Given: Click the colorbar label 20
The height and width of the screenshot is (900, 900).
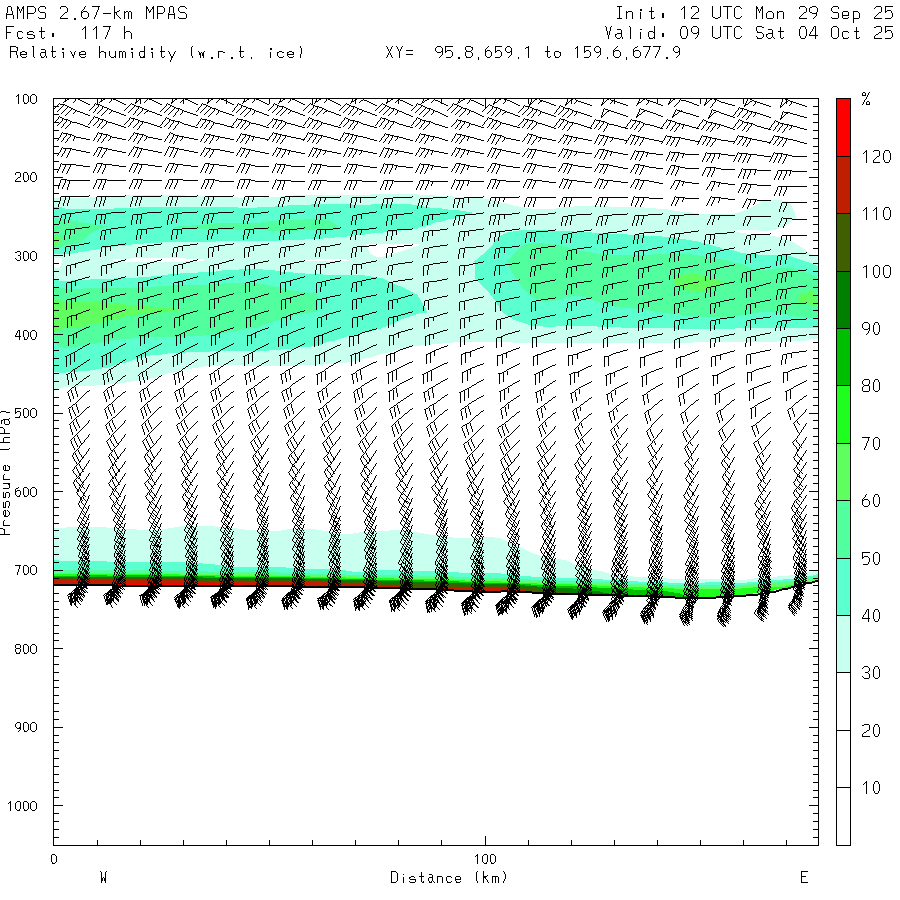Looking at the screenshot, I should pyautogui.click(x=871, y=731).
